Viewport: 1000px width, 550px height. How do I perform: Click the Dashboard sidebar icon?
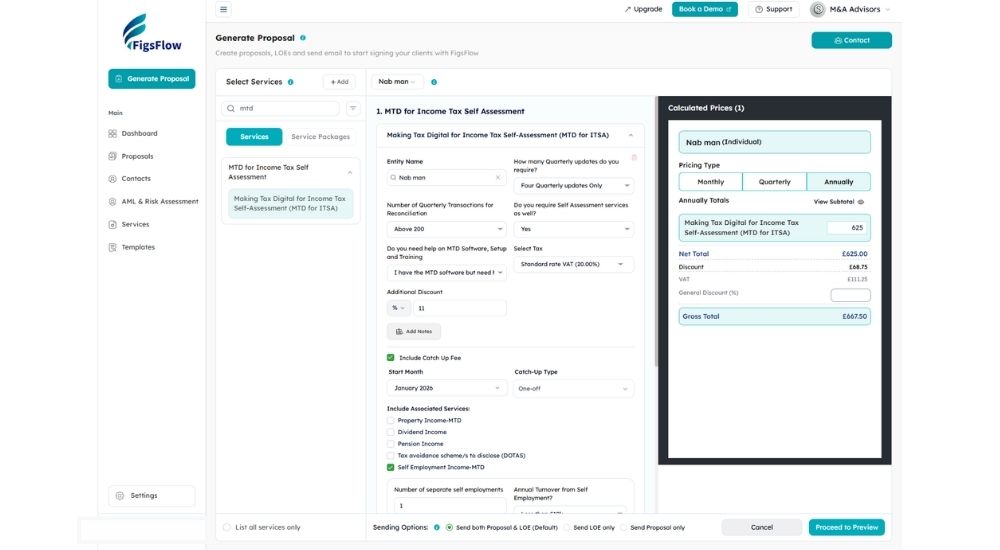pyautogui.click(x=112, y=133)
